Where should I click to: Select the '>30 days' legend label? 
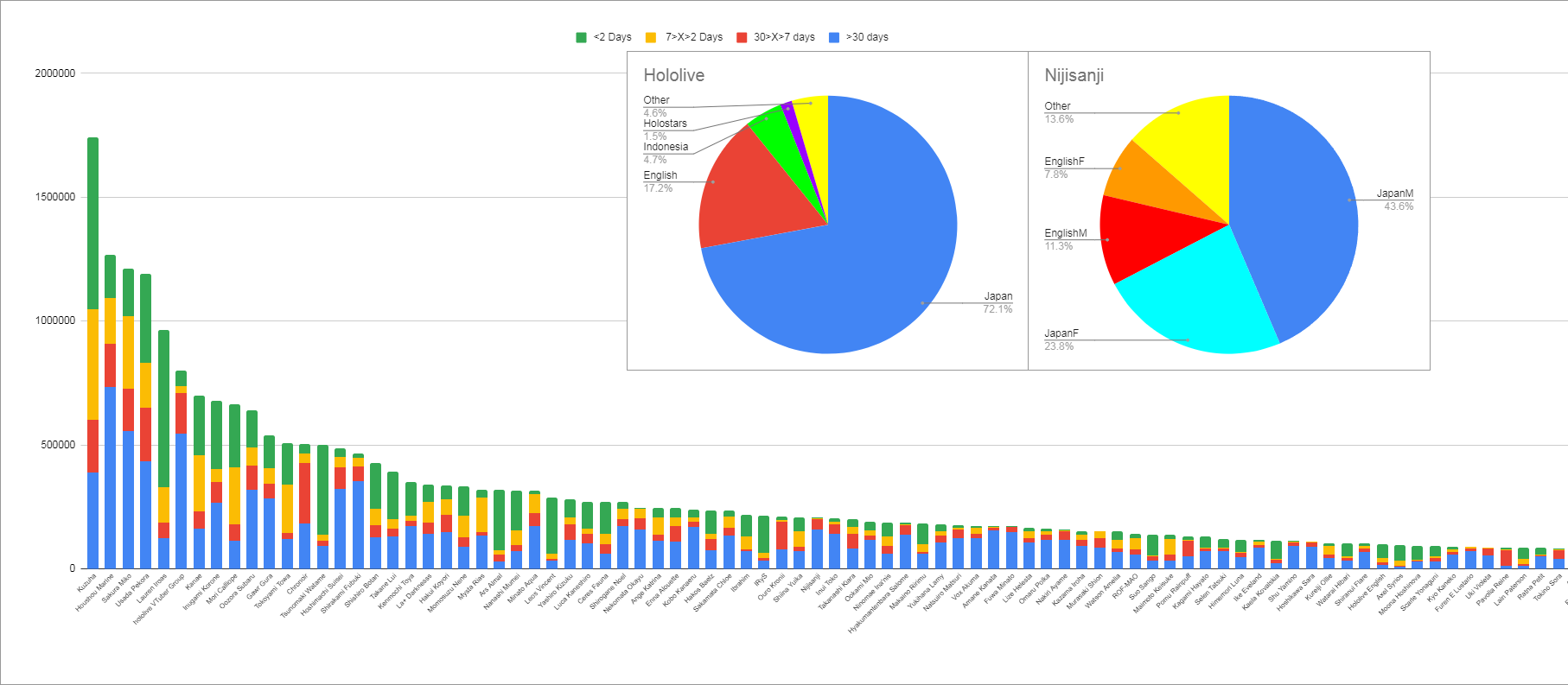tap(867, 37)
